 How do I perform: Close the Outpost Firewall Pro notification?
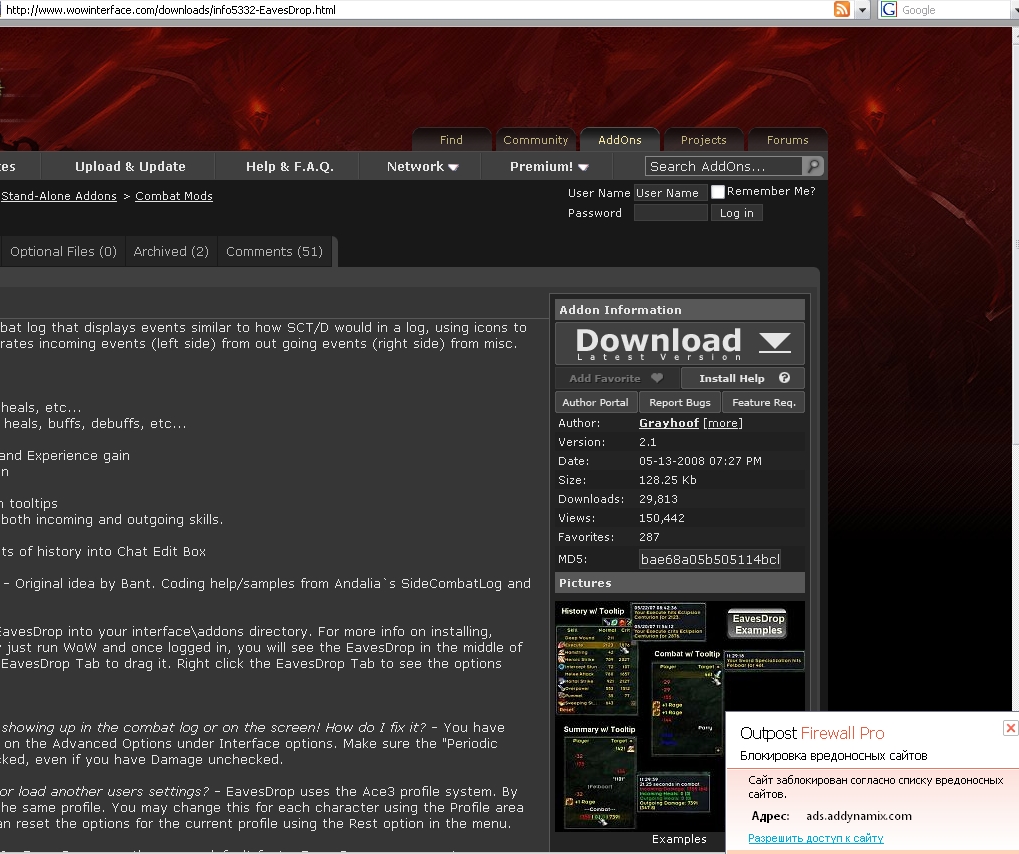click(1010, 729)
